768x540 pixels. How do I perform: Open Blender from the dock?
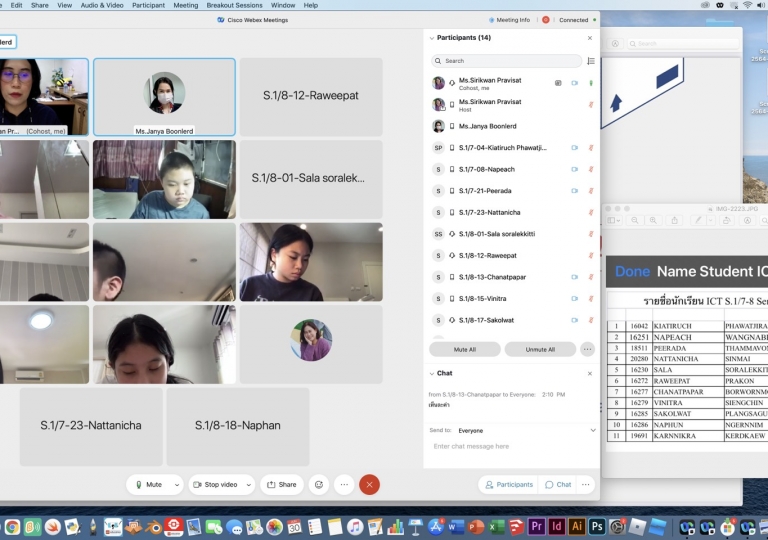point(153,527)
